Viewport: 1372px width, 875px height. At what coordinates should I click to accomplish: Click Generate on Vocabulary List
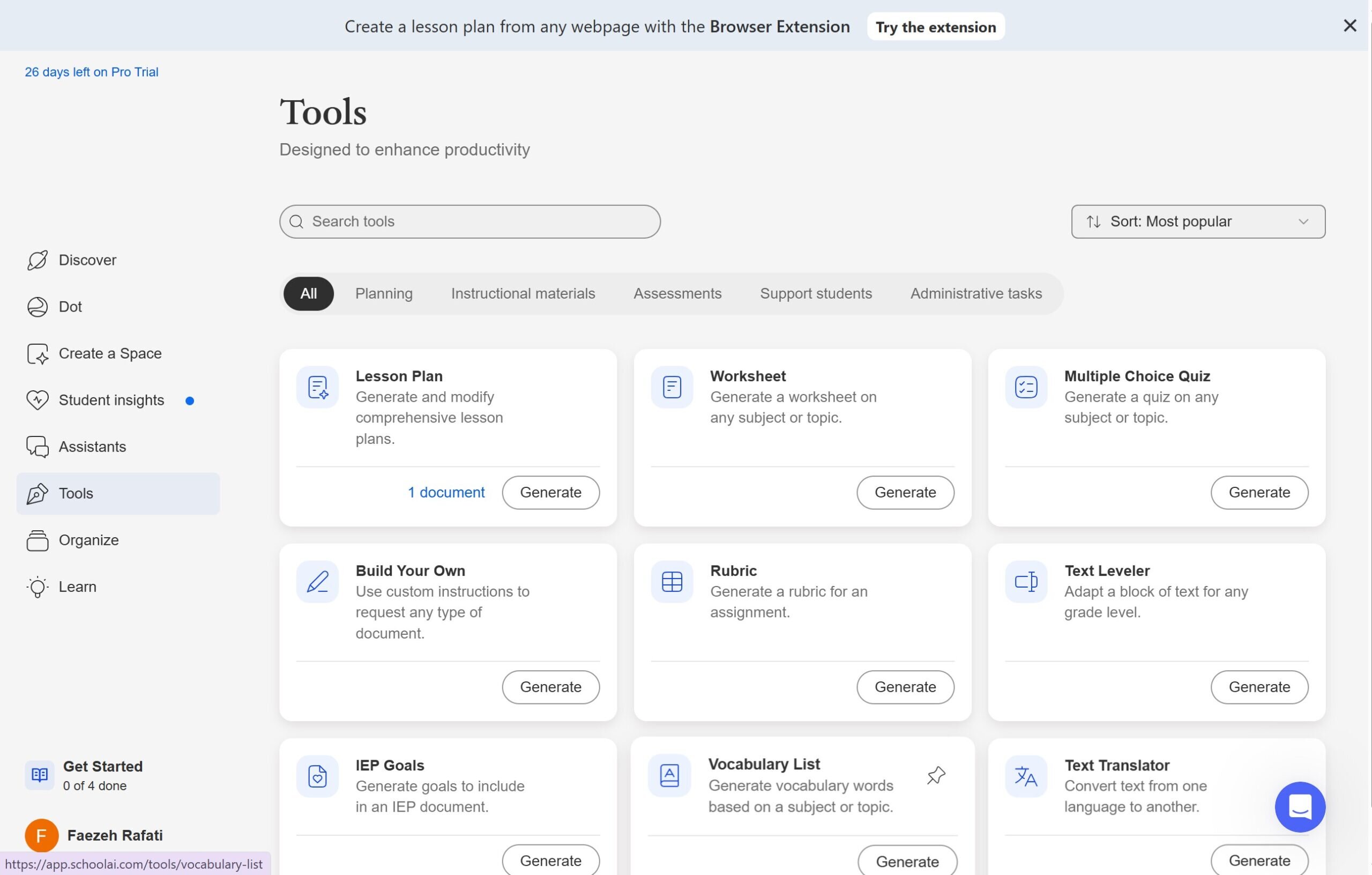(907, 861)
